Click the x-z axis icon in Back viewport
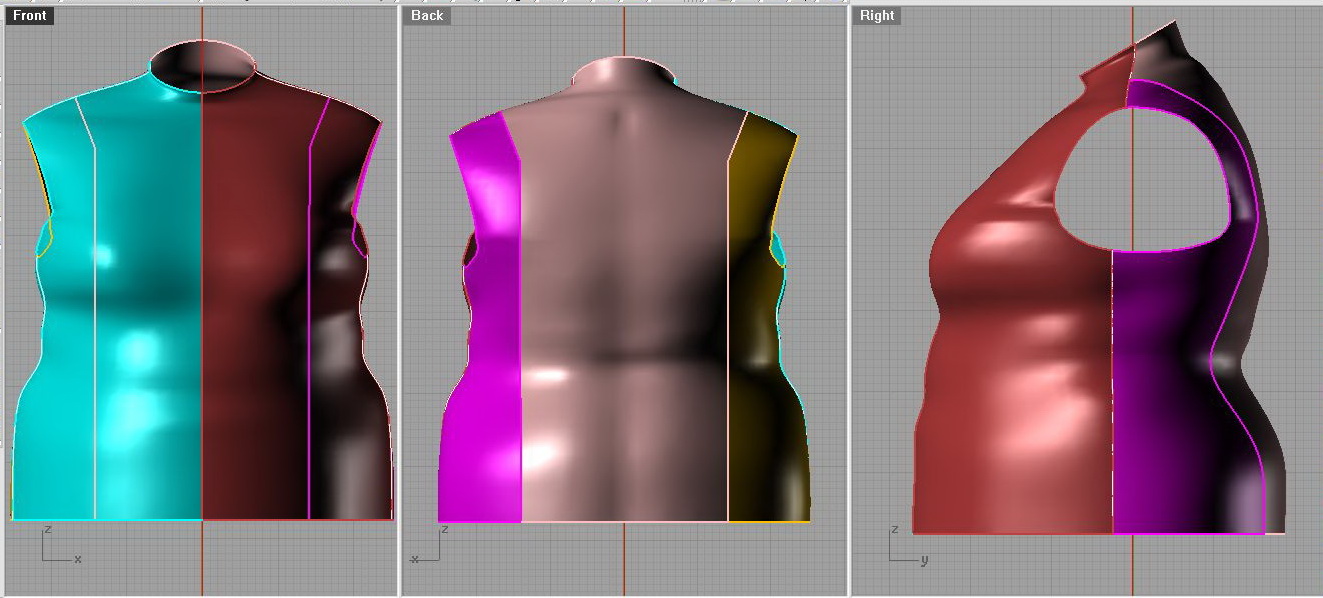 [431, 546]
